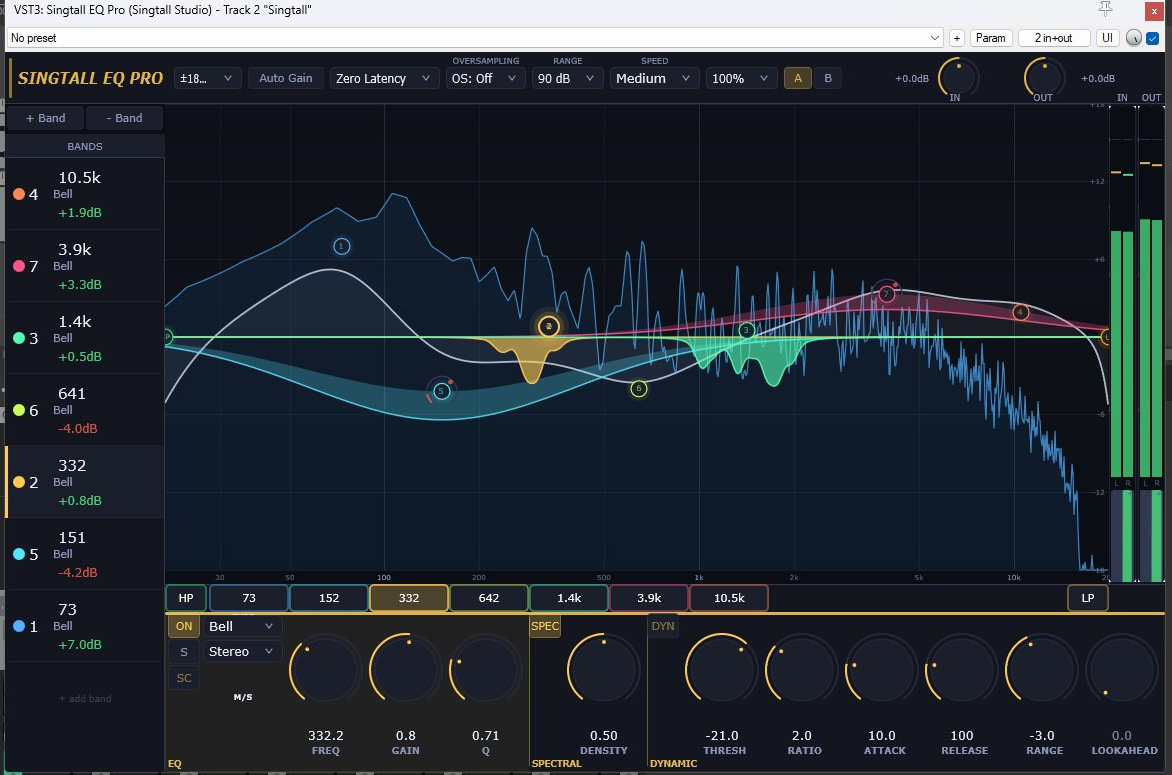Click the DENSITY knob
Viewport: 1172px width, 775px height.
coord(603,669)
